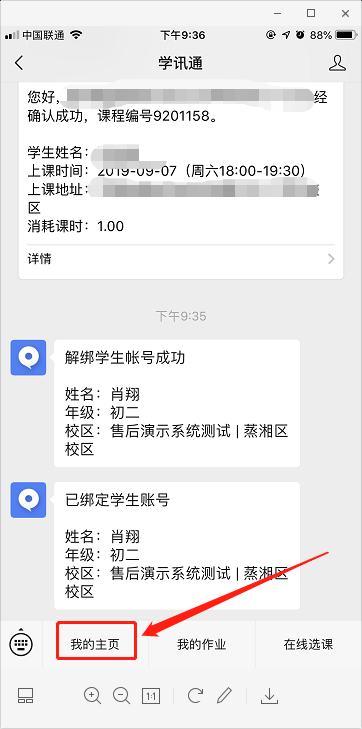Expand 详情 row via right chevron

331,259
